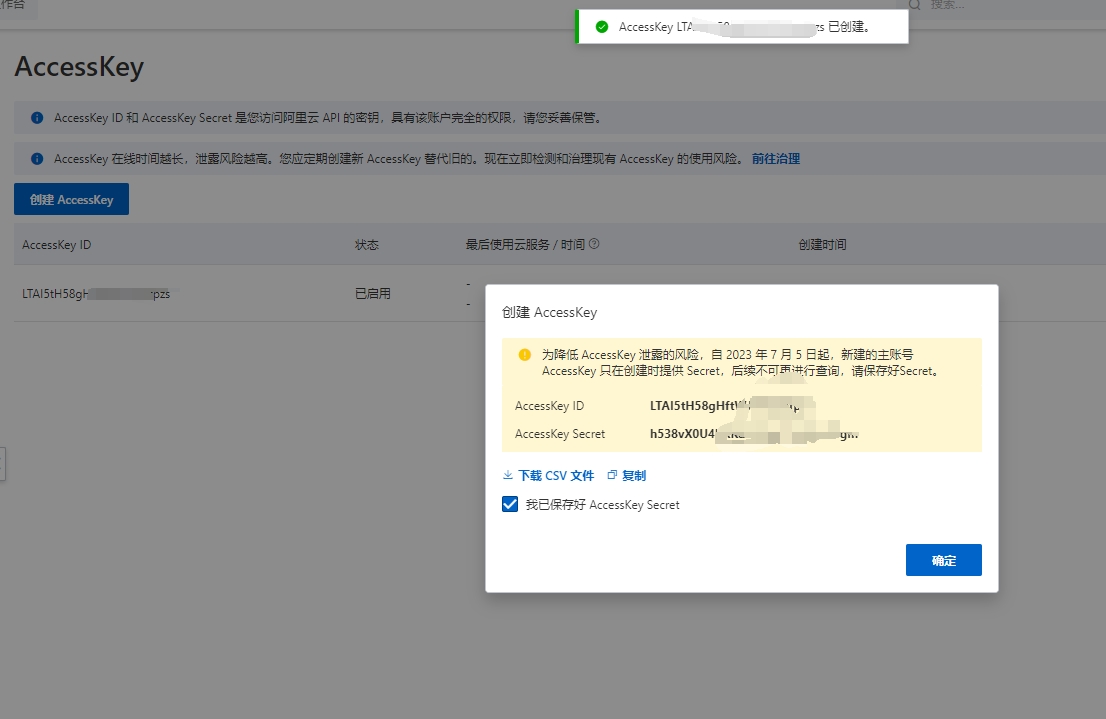Open the 前往治理 link
This screenshot has width=1106, height=719.
click(x=775, y=159)
